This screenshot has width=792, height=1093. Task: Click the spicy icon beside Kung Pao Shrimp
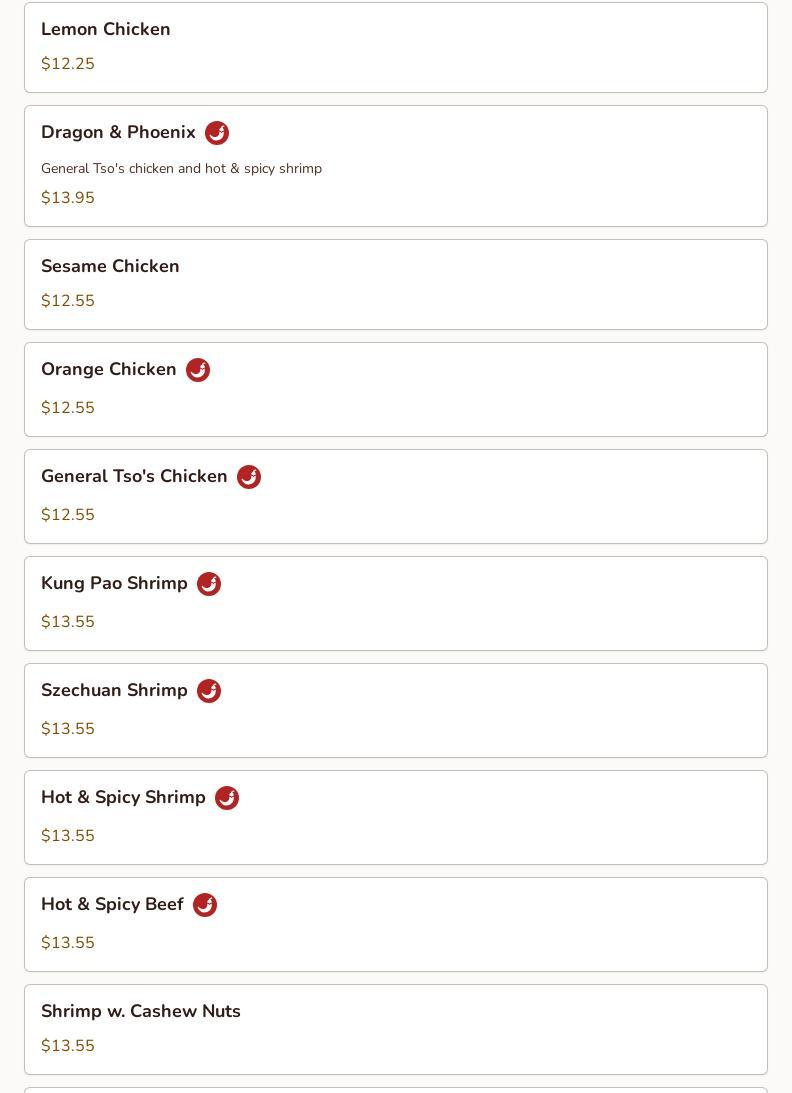click(209, 583)
